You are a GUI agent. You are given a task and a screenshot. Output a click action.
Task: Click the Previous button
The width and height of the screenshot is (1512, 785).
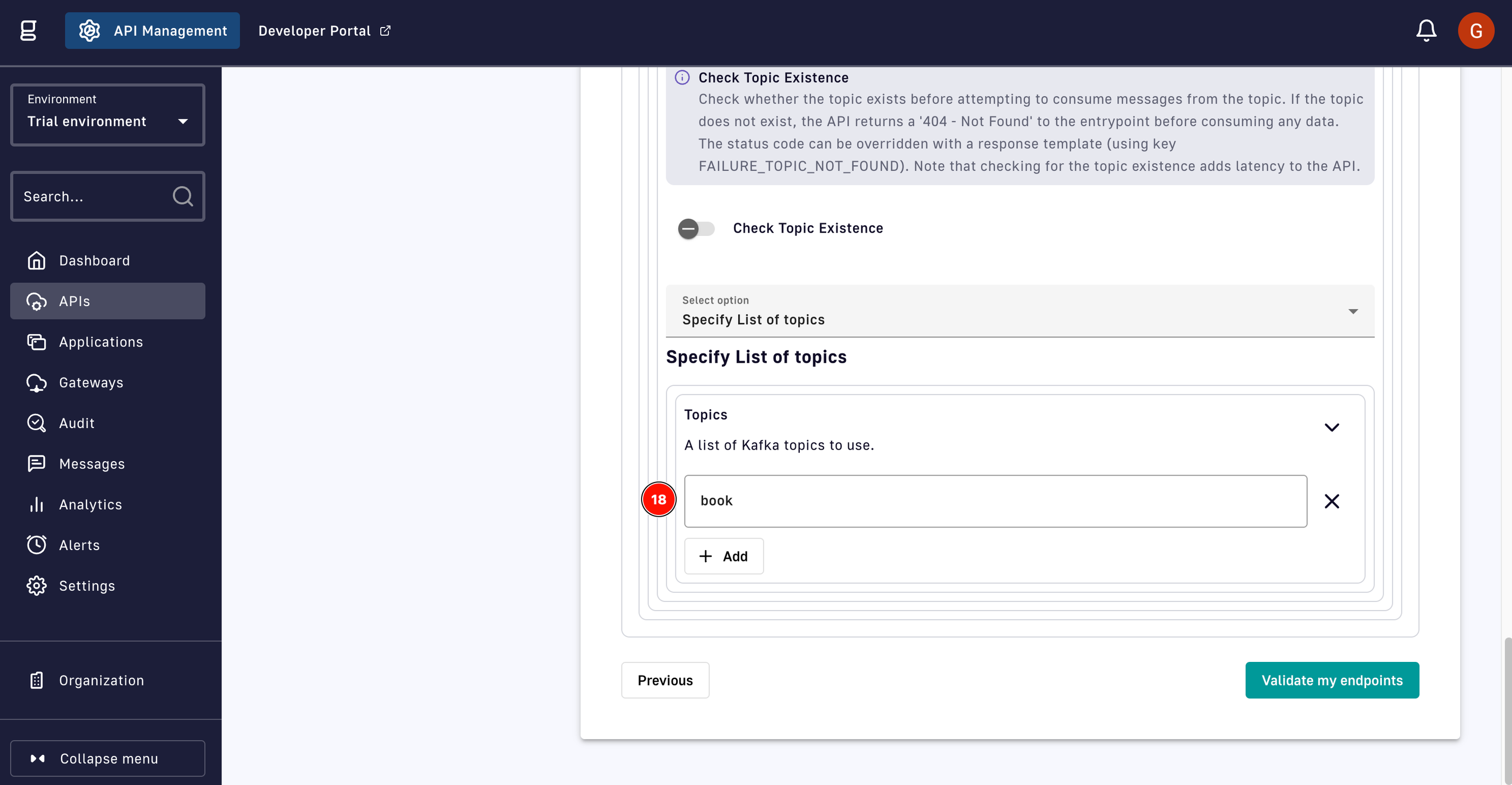point(665,680)
